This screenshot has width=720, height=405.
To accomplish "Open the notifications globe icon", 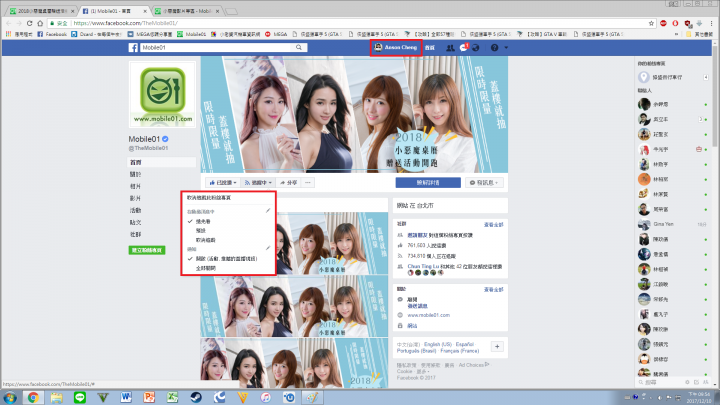I will point(476,48).
